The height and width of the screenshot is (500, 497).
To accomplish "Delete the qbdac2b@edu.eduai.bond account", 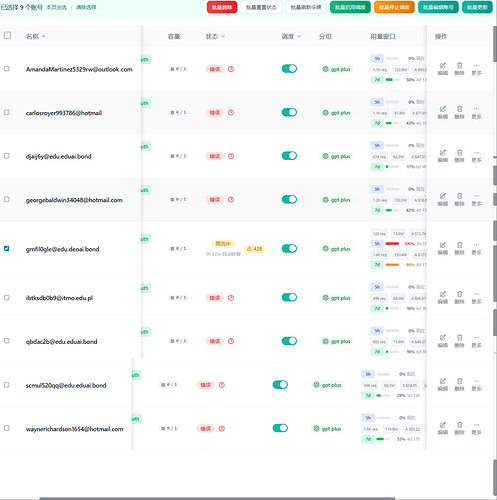I will tap(459, 341).
